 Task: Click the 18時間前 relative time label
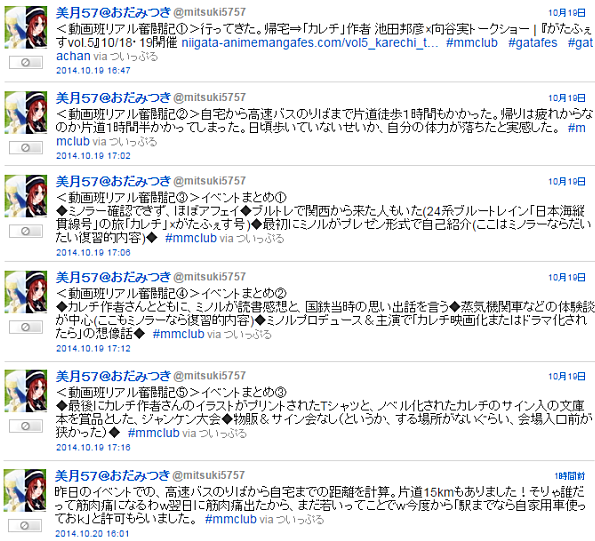pyautogui.click(x=570, y=476)
